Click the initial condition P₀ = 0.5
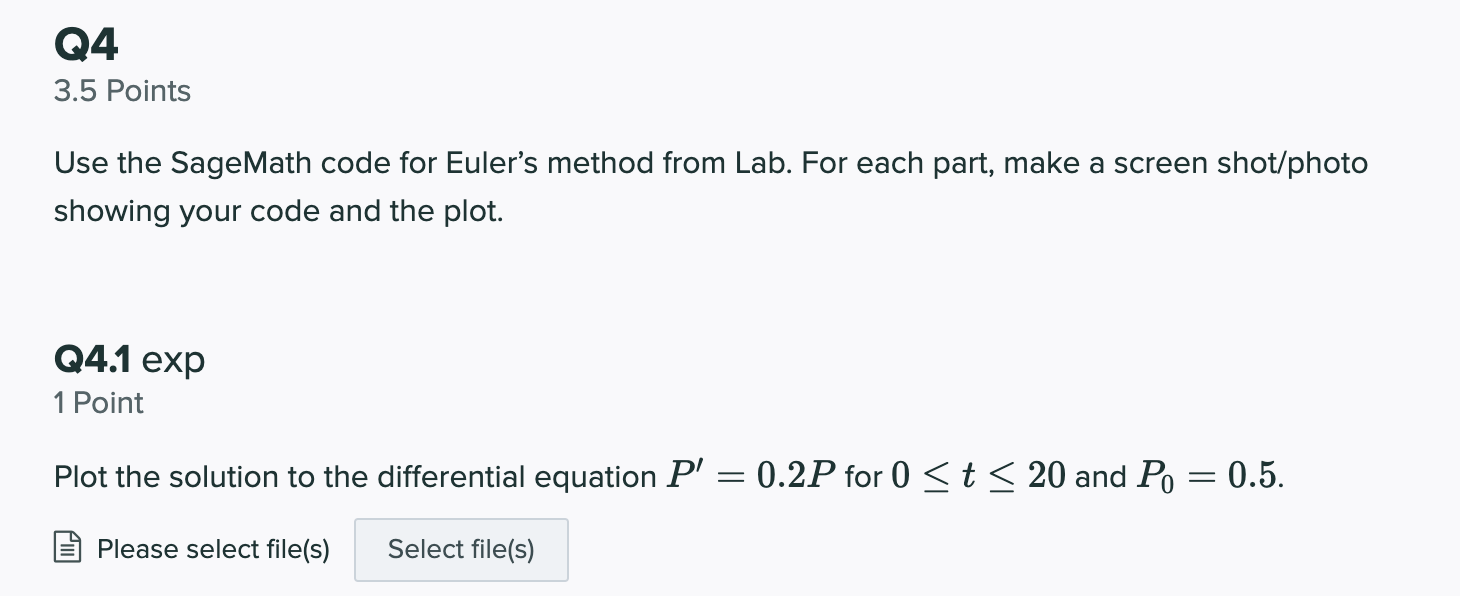Image resolution: width=1460 pixels, height=596 pixels. click(1208, 477)
